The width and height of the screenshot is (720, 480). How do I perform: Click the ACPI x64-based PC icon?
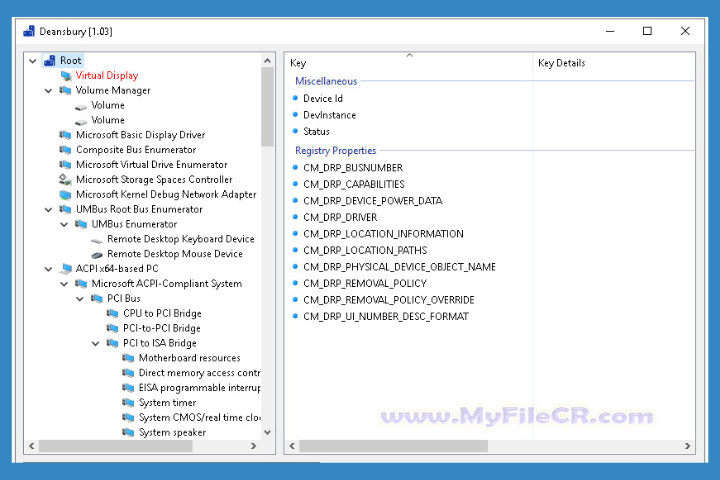pyautogui.click(x=65, y=269)
